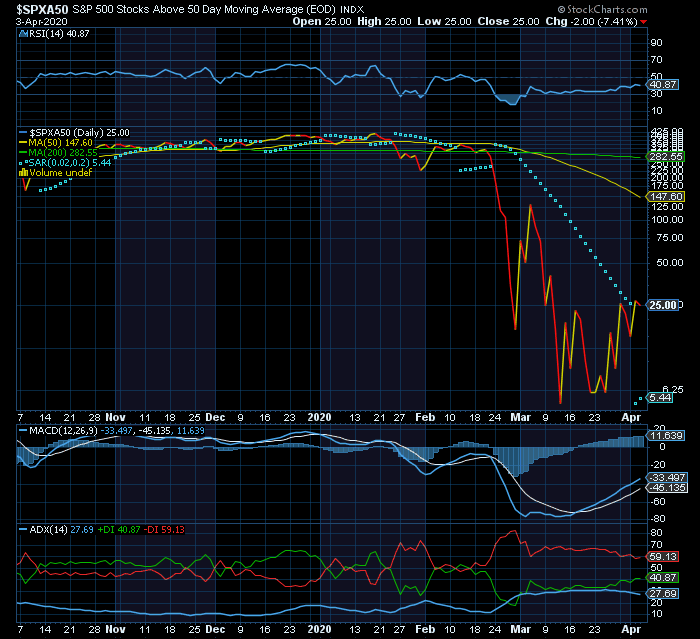Click the Nov label on price axis
This screenshot has height=639, width=700.
(115, 417)
